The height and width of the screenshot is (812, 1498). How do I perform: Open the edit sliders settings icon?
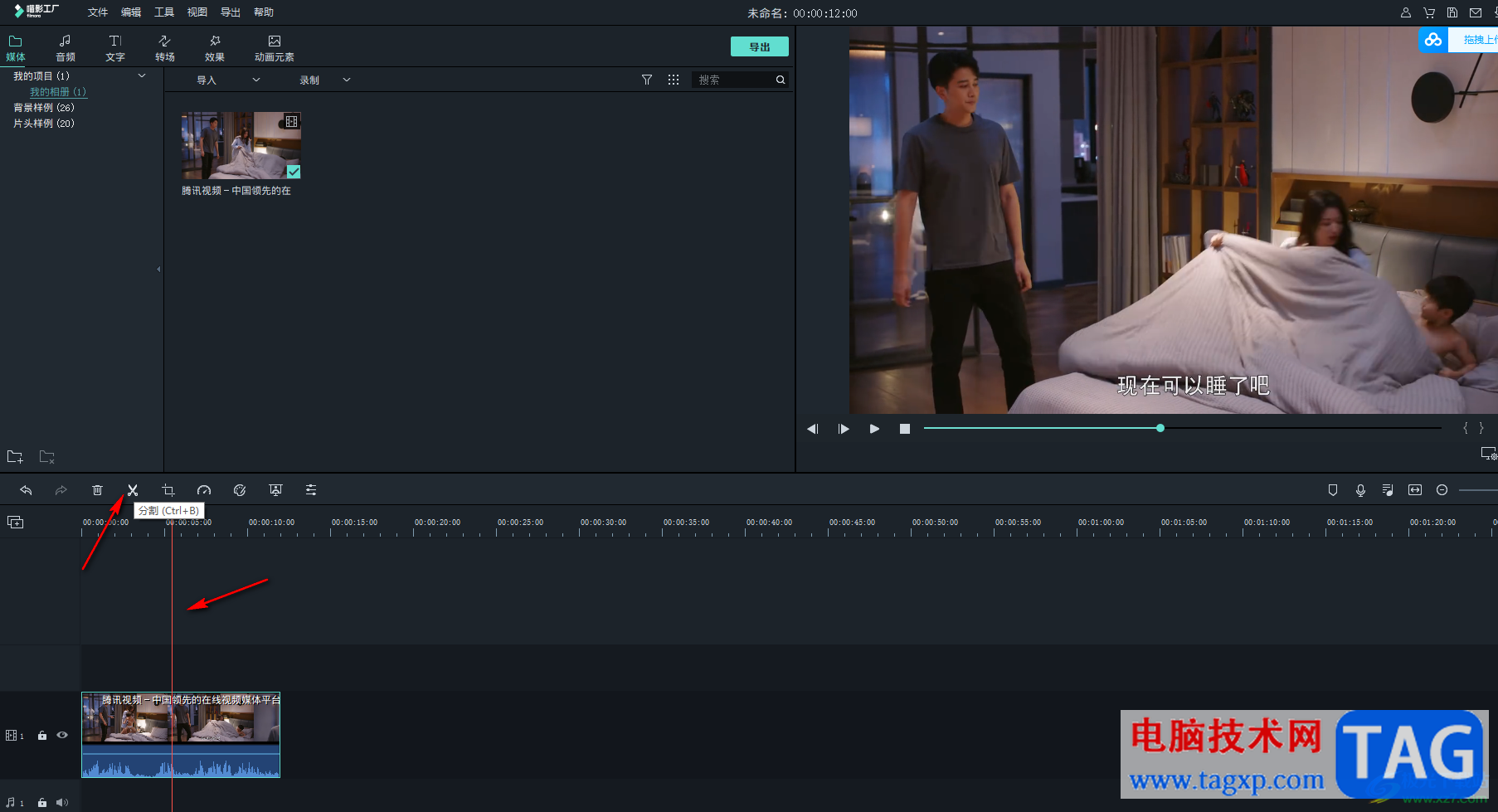[311, 490]
